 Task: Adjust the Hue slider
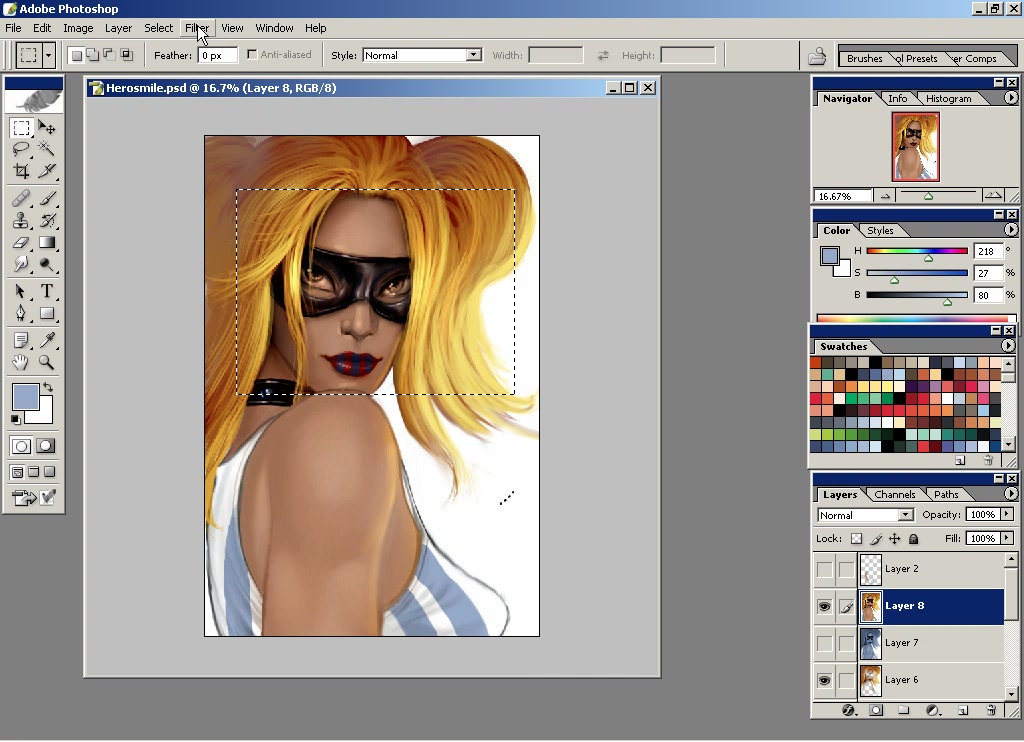928,259
